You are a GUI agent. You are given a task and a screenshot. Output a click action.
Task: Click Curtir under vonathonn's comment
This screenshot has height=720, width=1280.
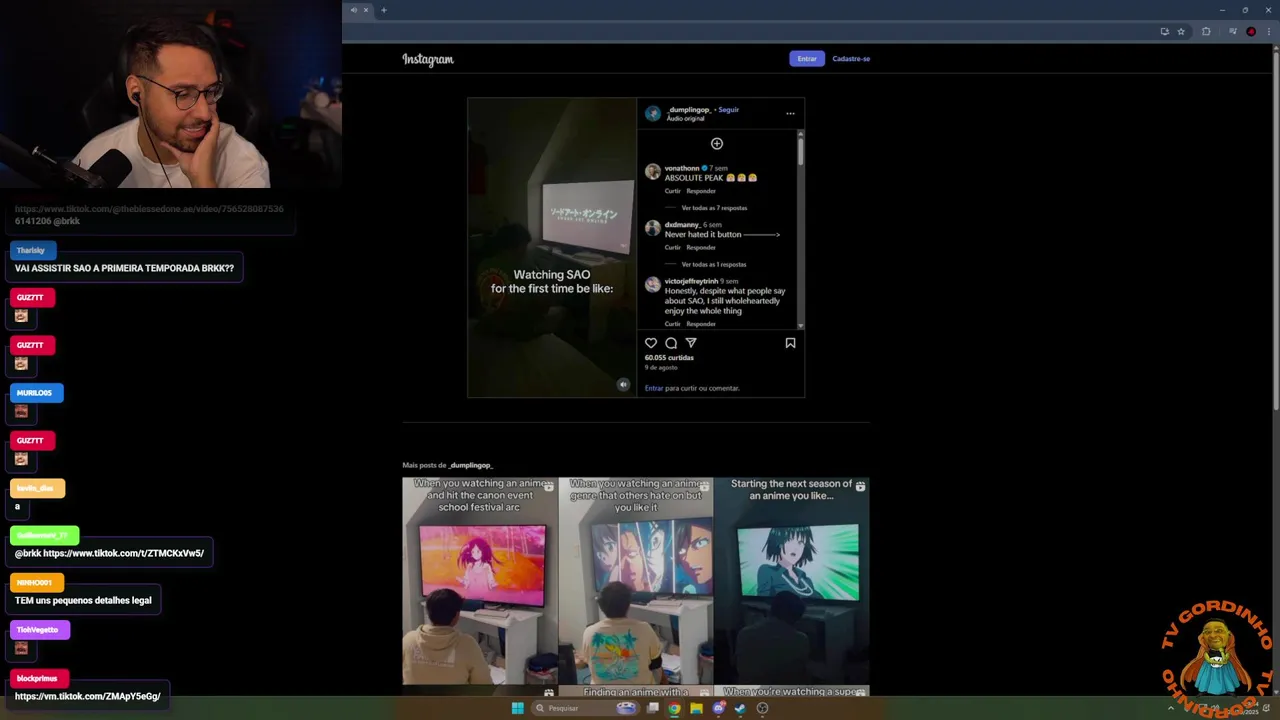coord(673,191)
